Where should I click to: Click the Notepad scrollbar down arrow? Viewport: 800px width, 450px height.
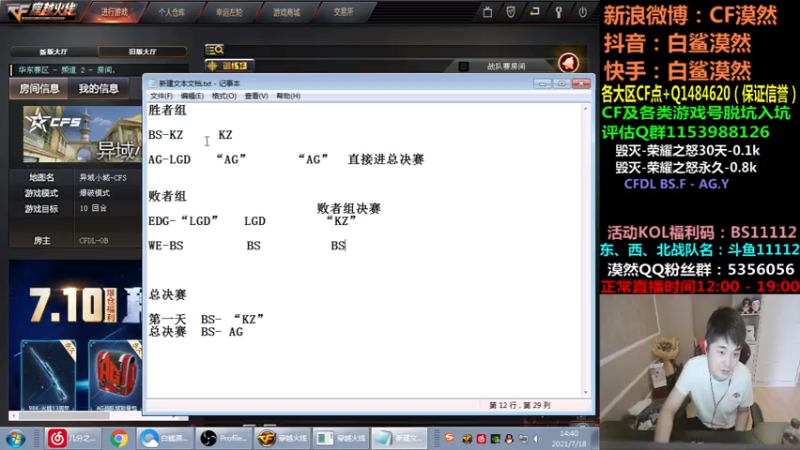(585, 392)
